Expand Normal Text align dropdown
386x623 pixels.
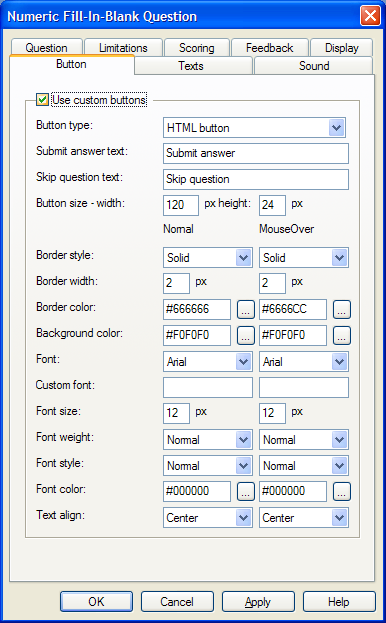tap(208, 518)
